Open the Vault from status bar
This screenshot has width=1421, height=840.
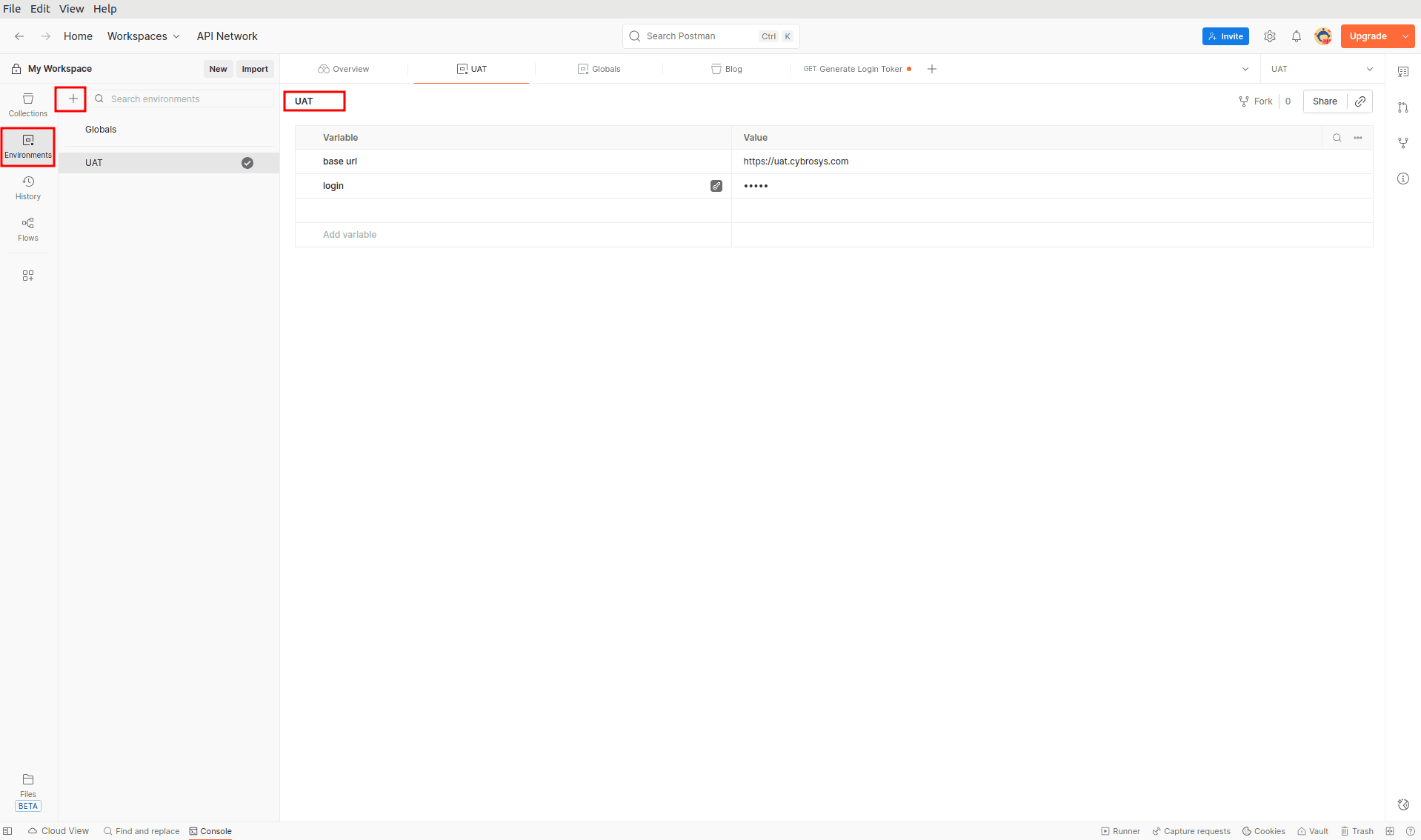(1312, 831)
